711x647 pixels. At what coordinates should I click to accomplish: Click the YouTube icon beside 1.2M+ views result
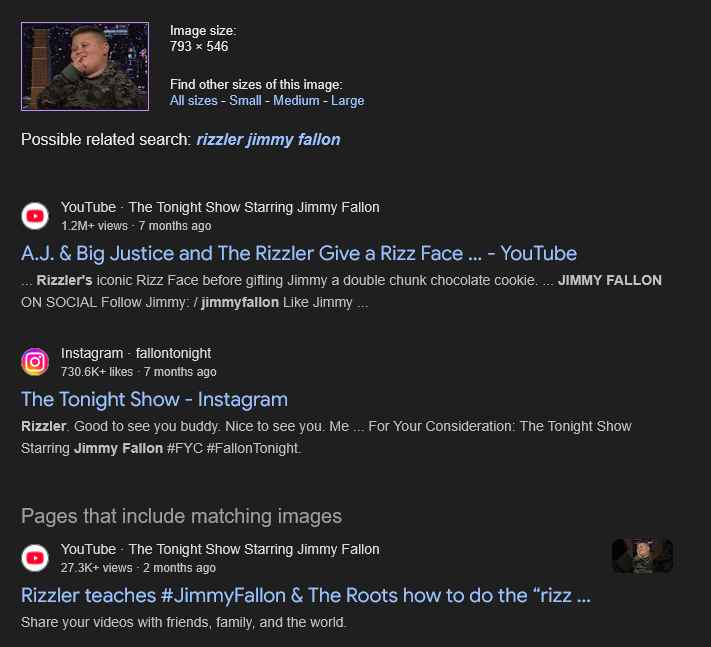[35, 216]
